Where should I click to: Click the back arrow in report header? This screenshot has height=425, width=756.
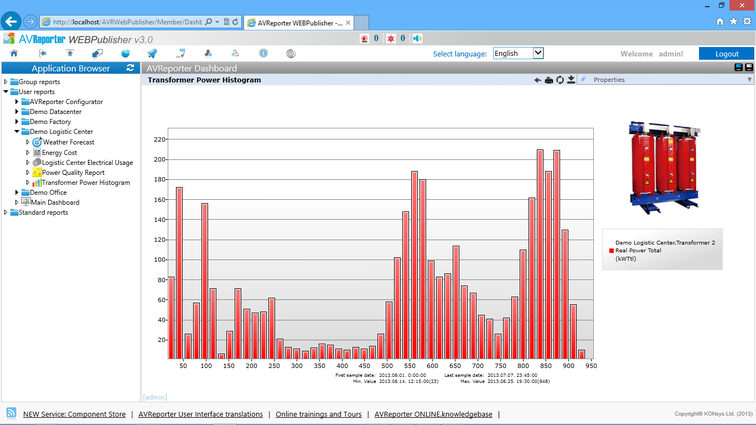(x=538, y=80)
